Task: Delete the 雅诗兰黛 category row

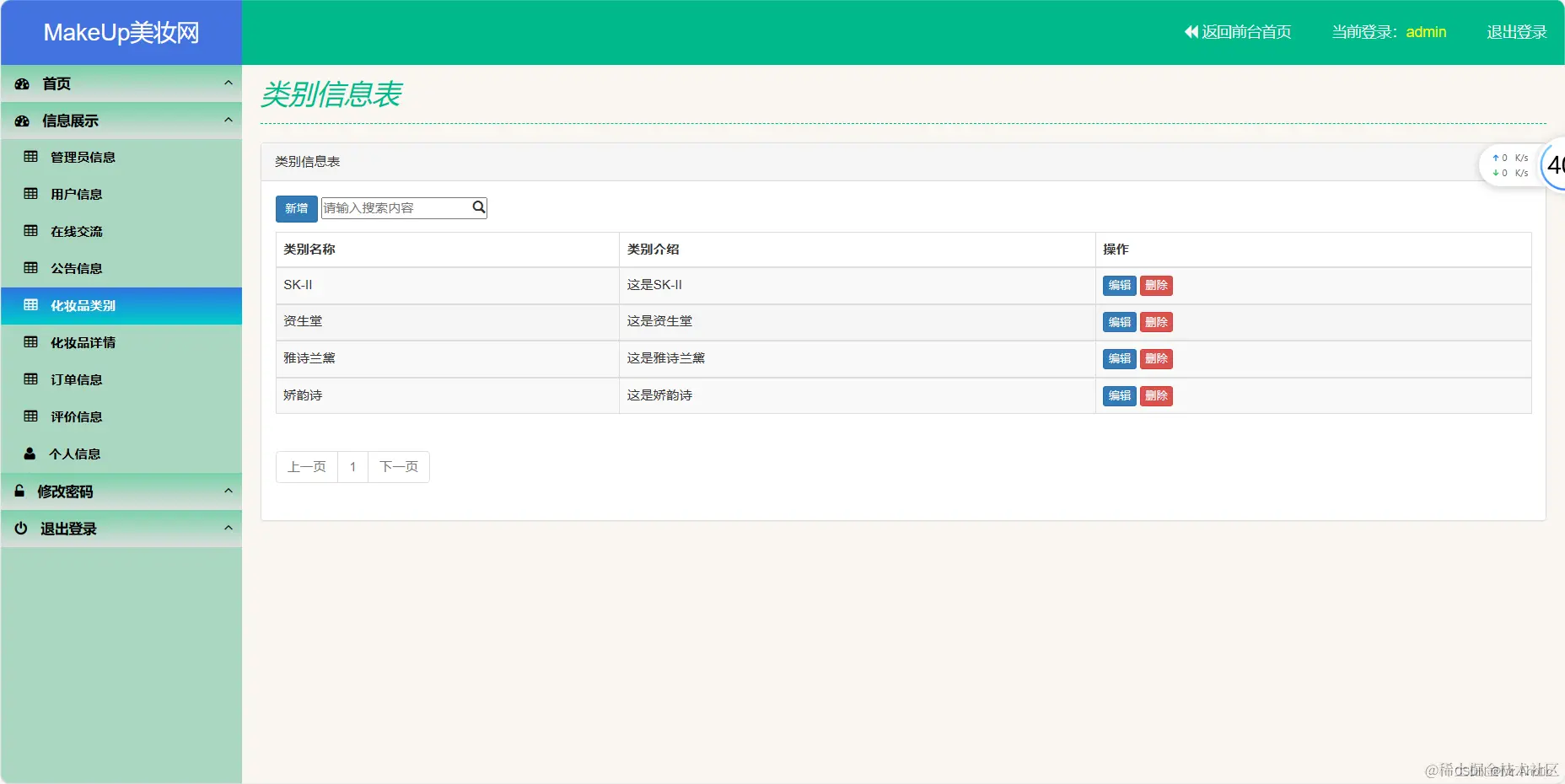Action: coord(1156,359)
